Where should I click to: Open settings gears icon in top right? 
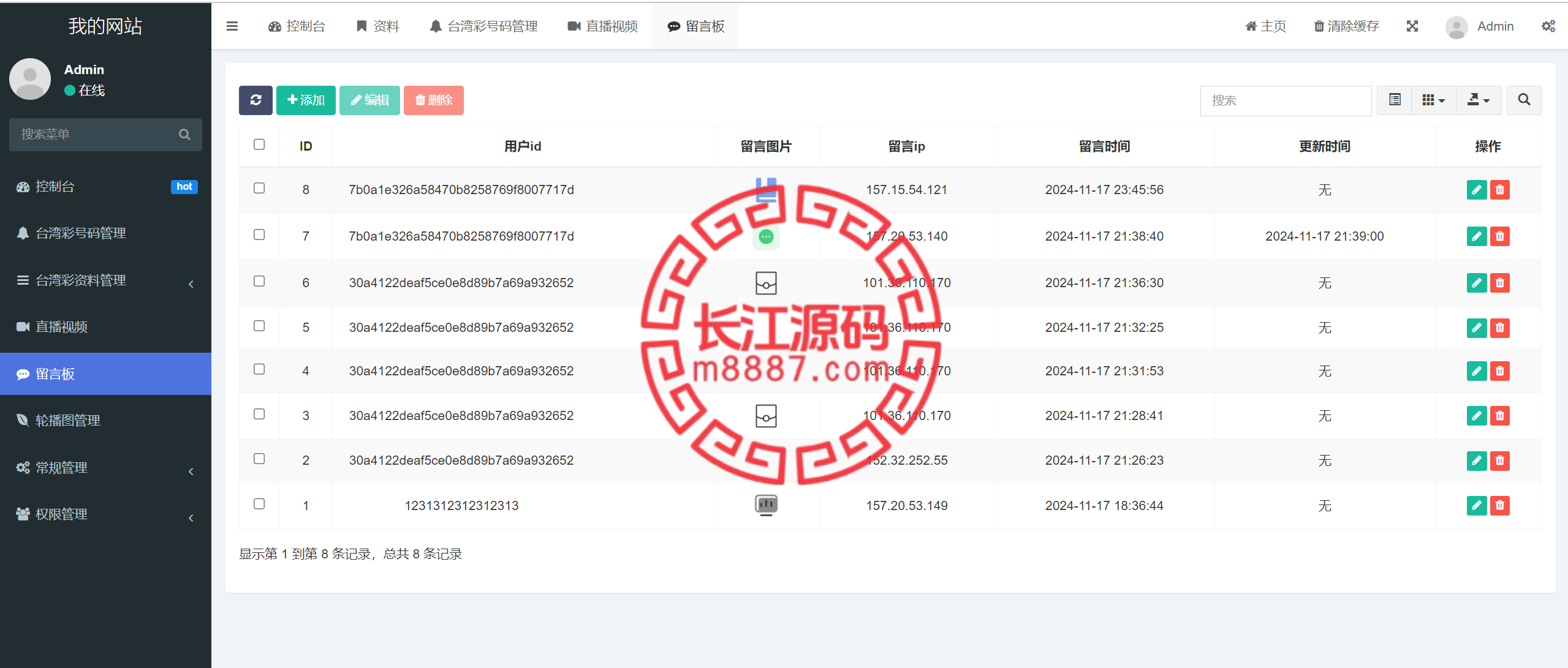click(x=1548, y=26)
